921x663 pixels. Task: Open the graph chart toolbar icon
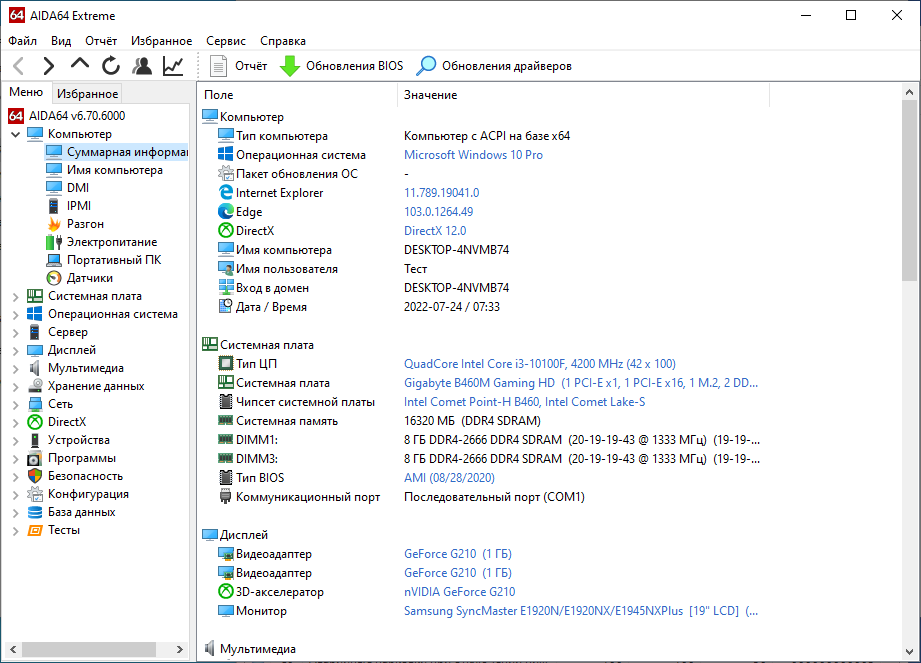tap(173, 66)
